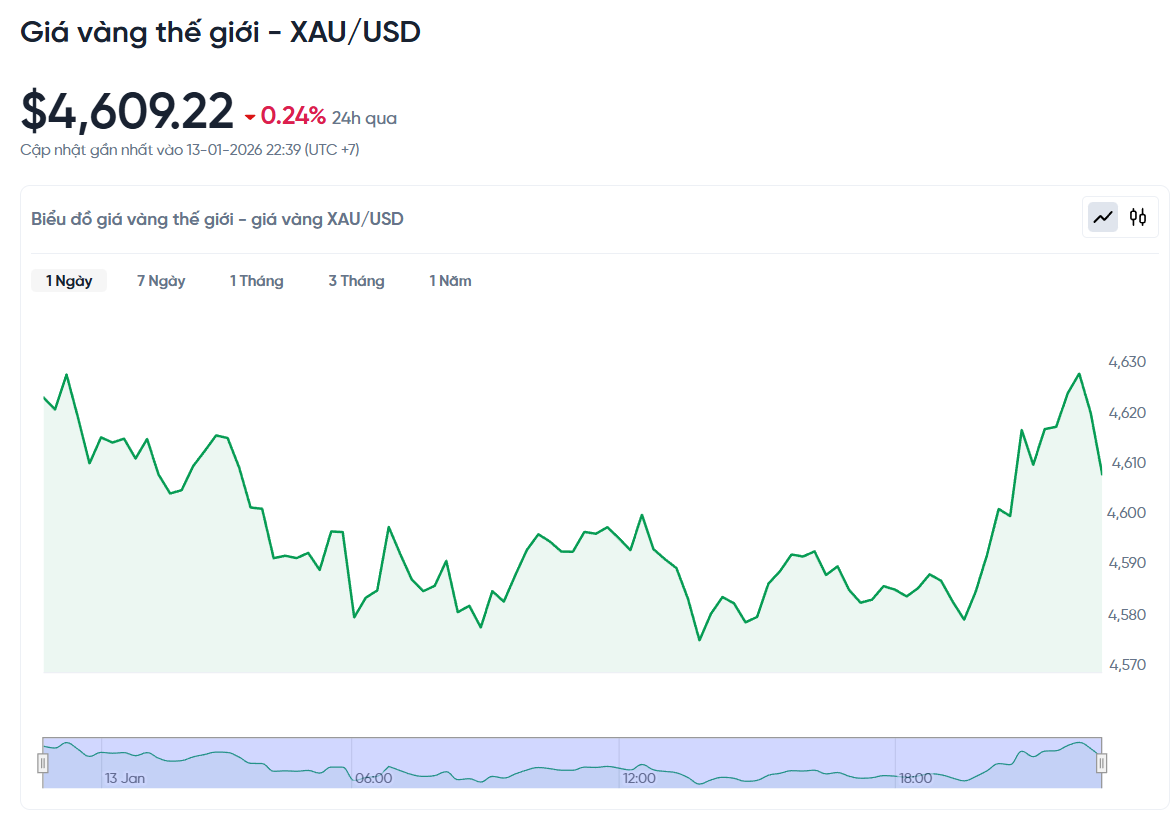Viewport: 1173px width, 817px height.
Task: Select the 1 Ngày time range
Action: (x=69, y=281)
